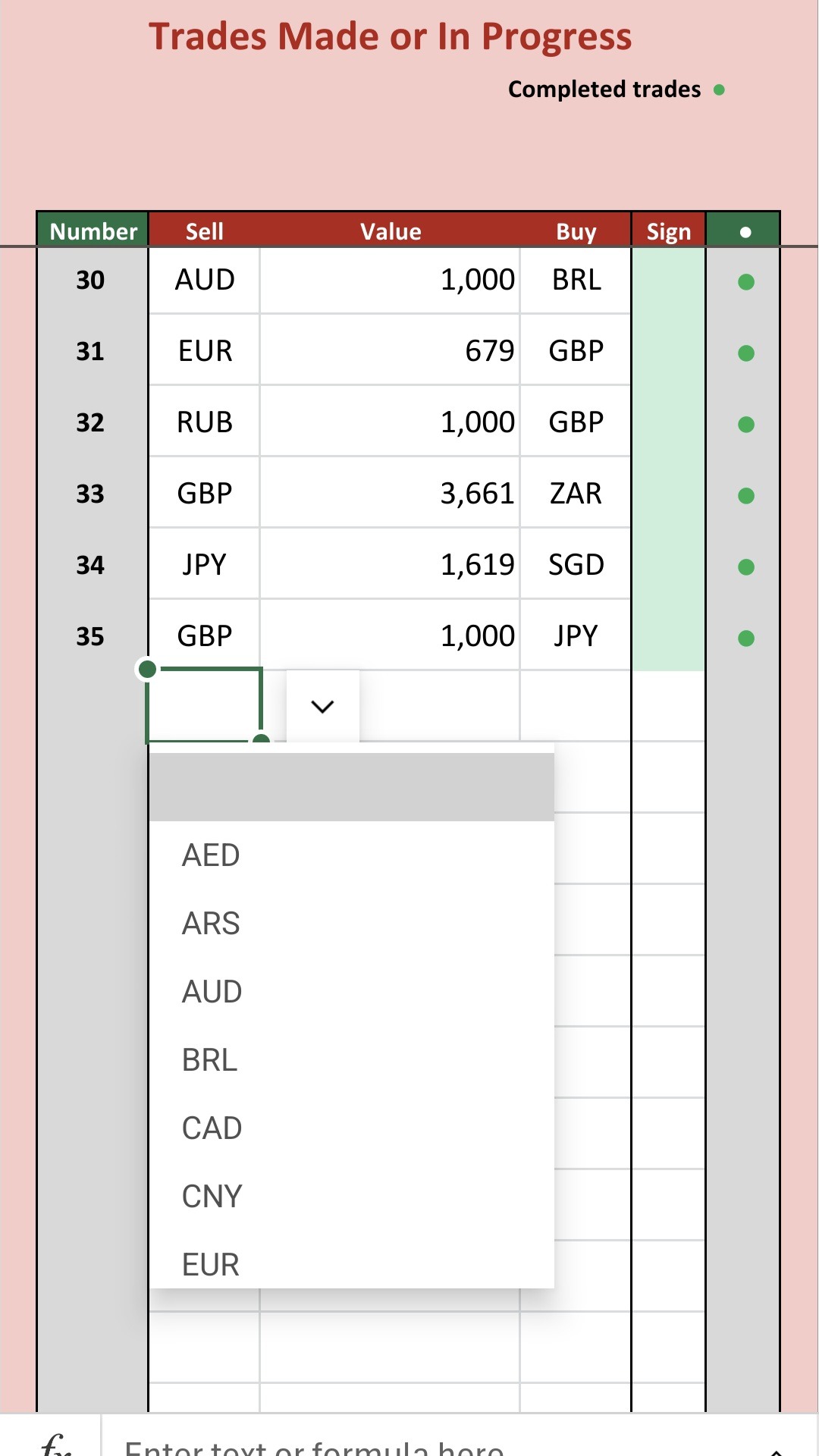Image resolution: width=819 pixels, height=1456 pixels.
Task: Tap the Sign column header
Action: [x=669, y=231]
